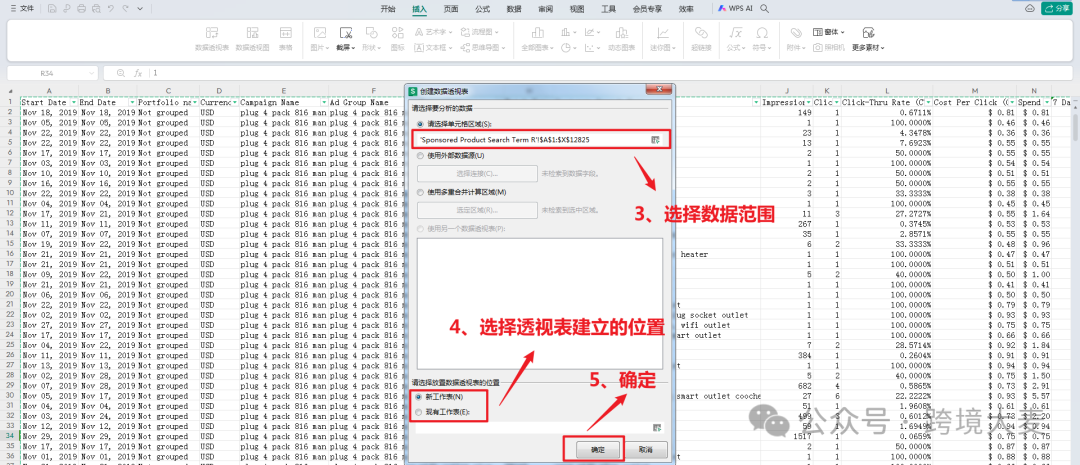
Task: Open the Campaign Name column filter dropdown
Action: tap(323, 102)
